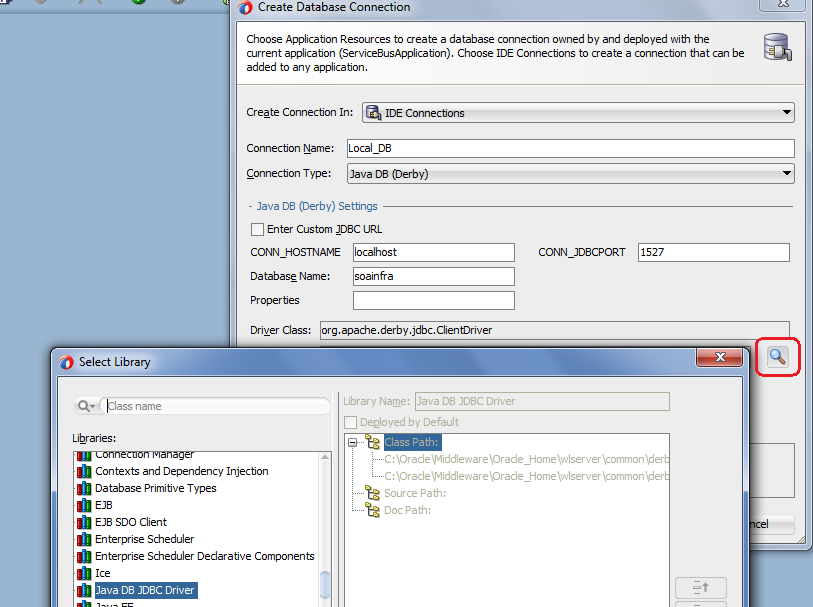This screenshot has width=813, height=607.
Task: Click the database connection wizard icon
Action: (x=777, y=47)
